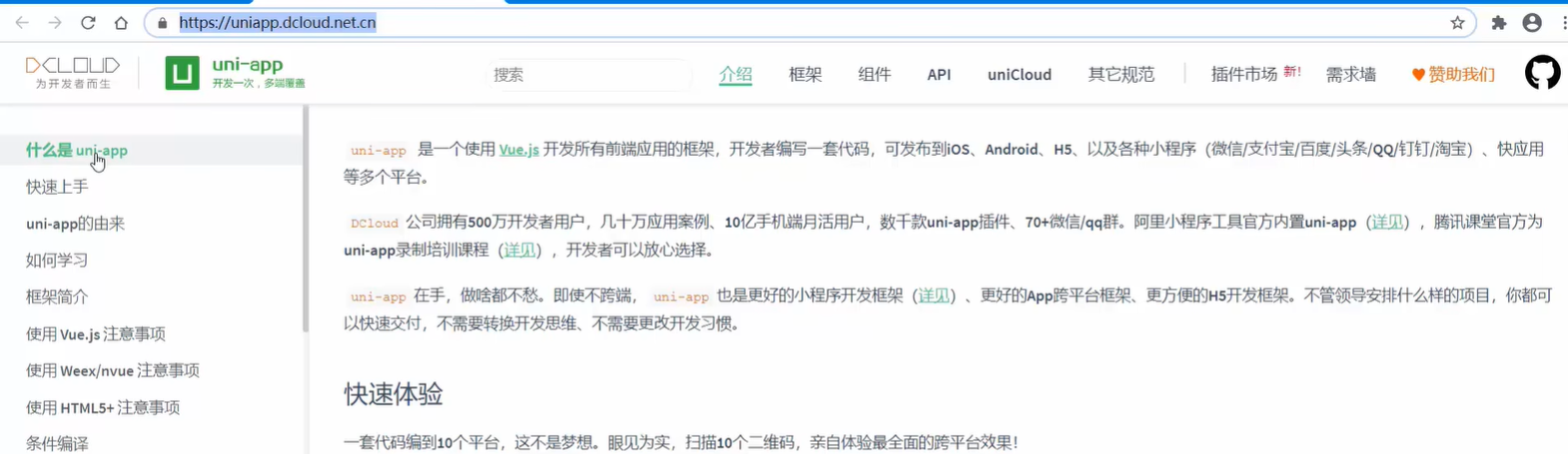Open sidebar item 使用 Vue.js 注意事项

96,333
